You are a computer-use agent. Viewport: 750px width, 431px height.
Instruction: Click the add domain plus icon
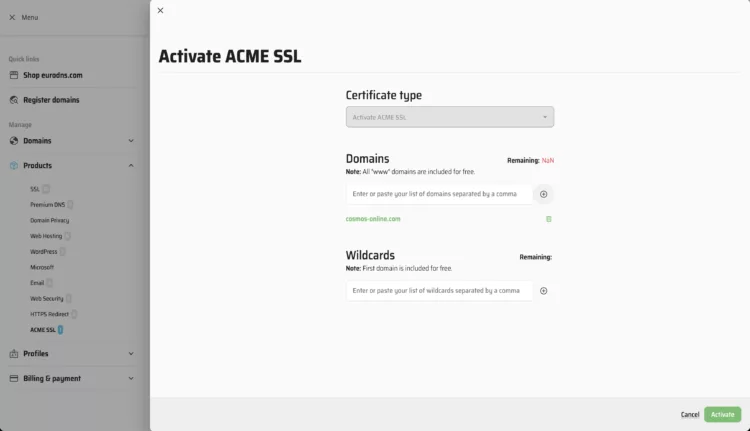coord(544,194)
